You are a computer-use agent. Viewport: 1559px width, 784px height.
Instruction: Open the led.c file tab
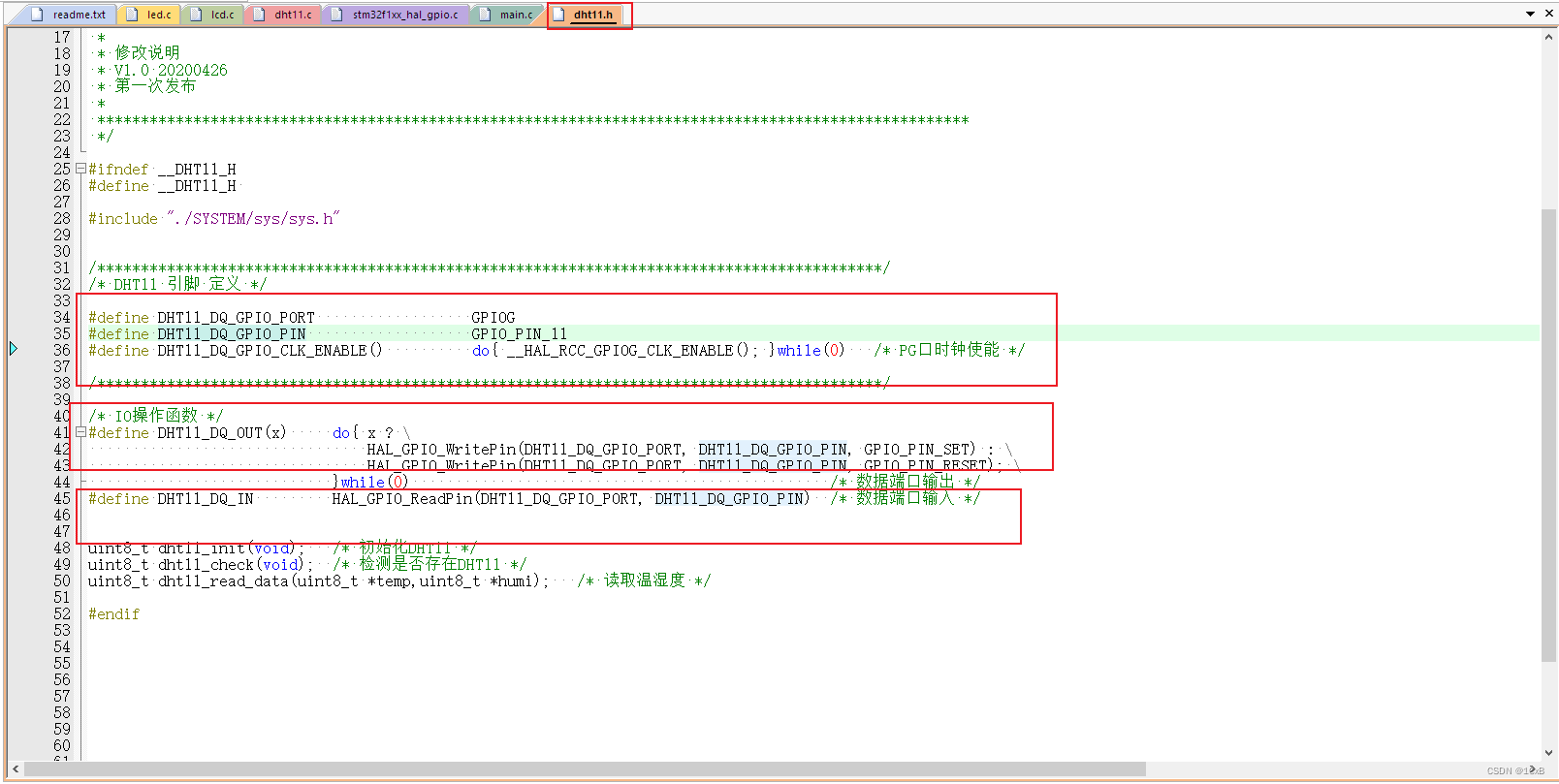pos(149,15)
